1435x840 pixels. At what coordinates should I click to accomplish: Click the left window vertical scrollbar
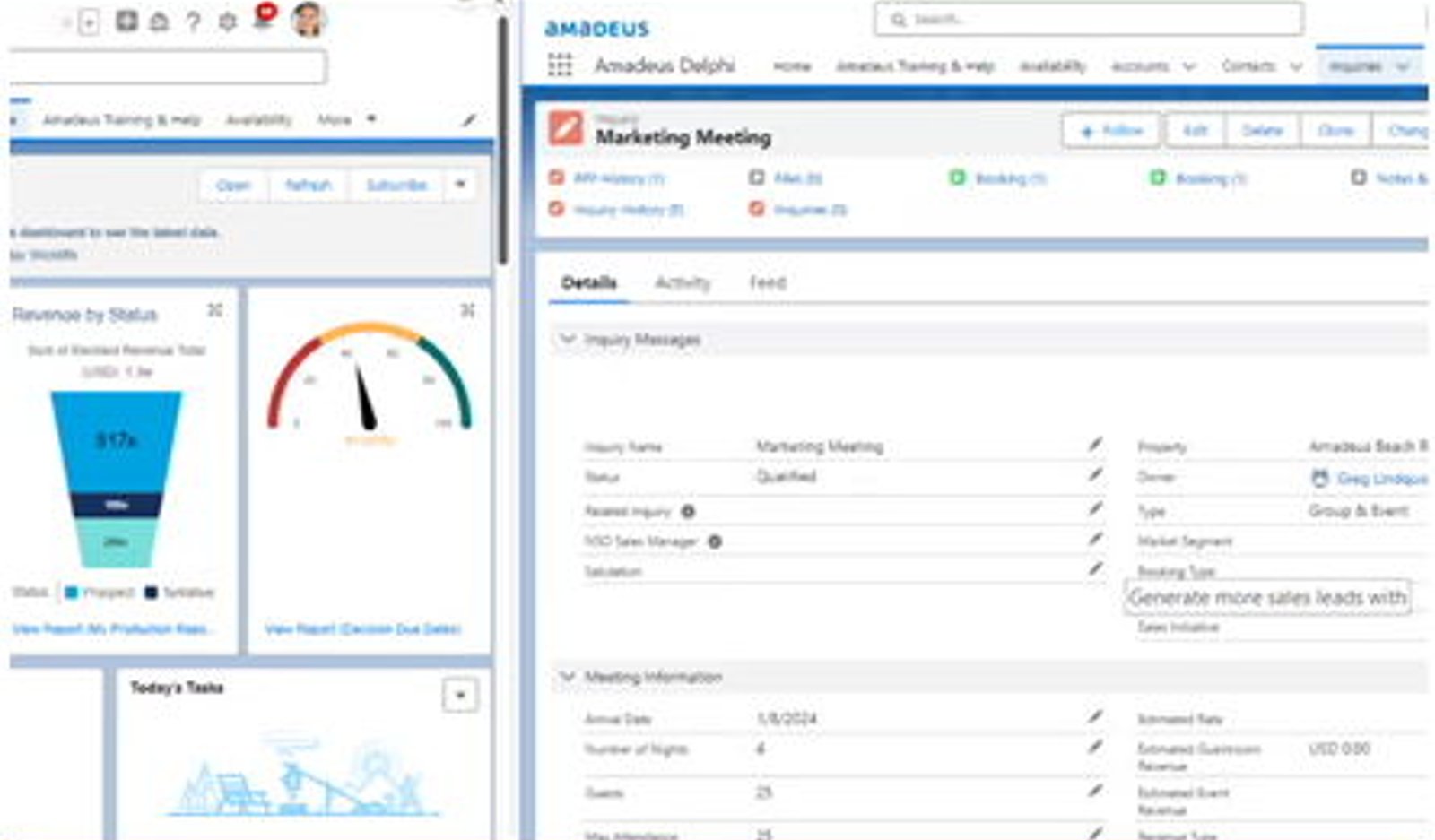click(x=503, y=139)
